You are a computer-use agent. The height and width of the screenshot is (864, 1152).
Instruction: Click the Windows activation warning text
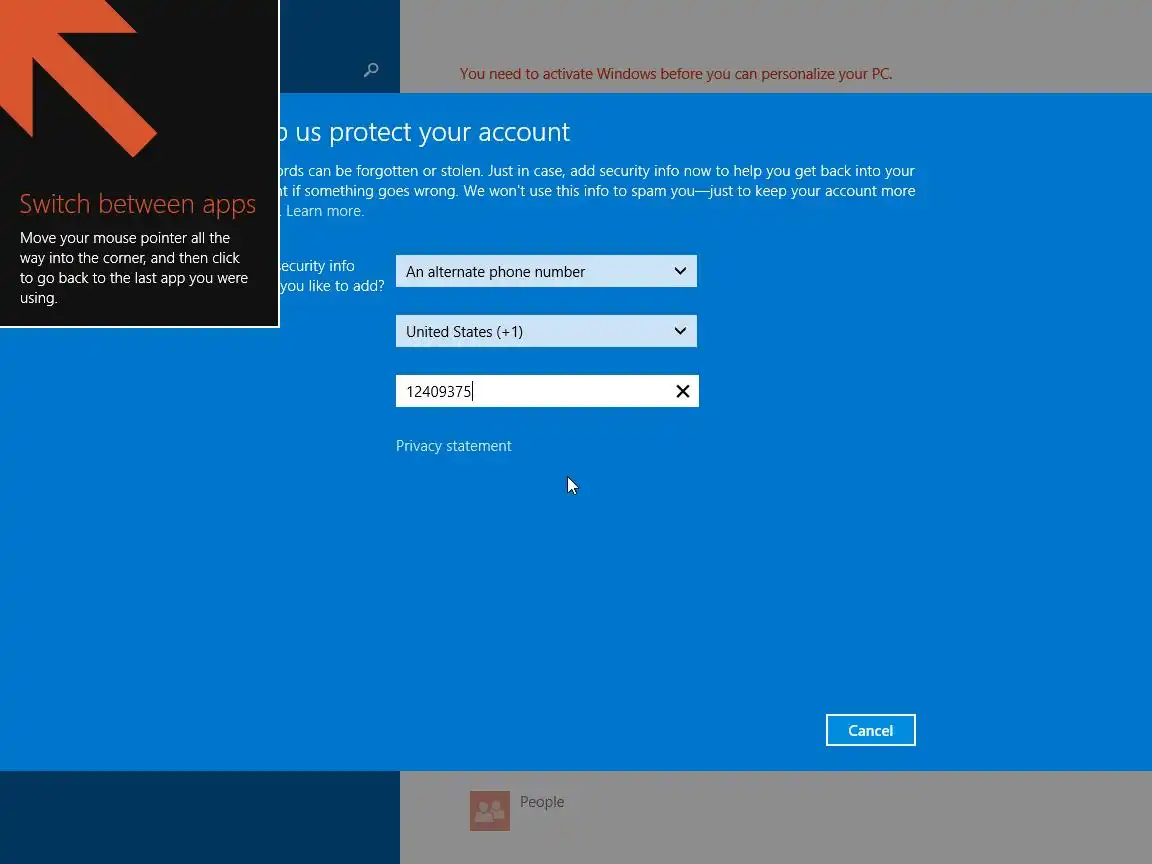tap(676, 73)
